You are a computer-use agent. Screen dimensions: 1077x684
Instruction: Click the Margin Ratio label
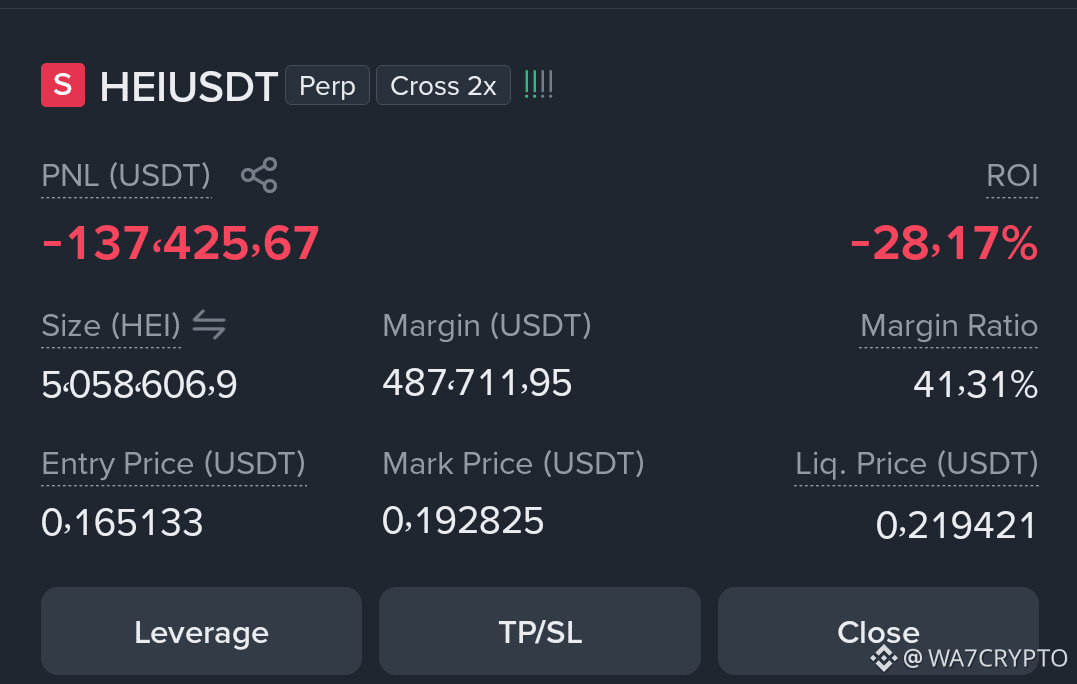[949, 326]
